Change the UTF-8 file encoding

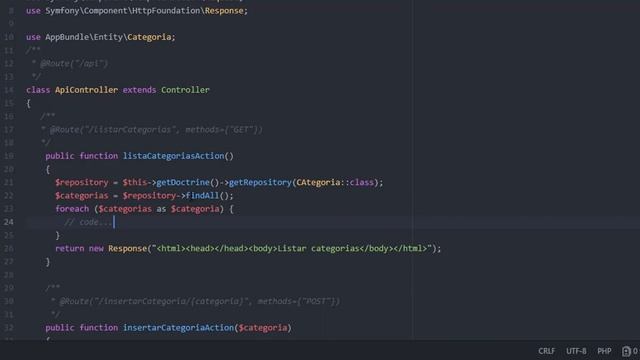point(576,351)
